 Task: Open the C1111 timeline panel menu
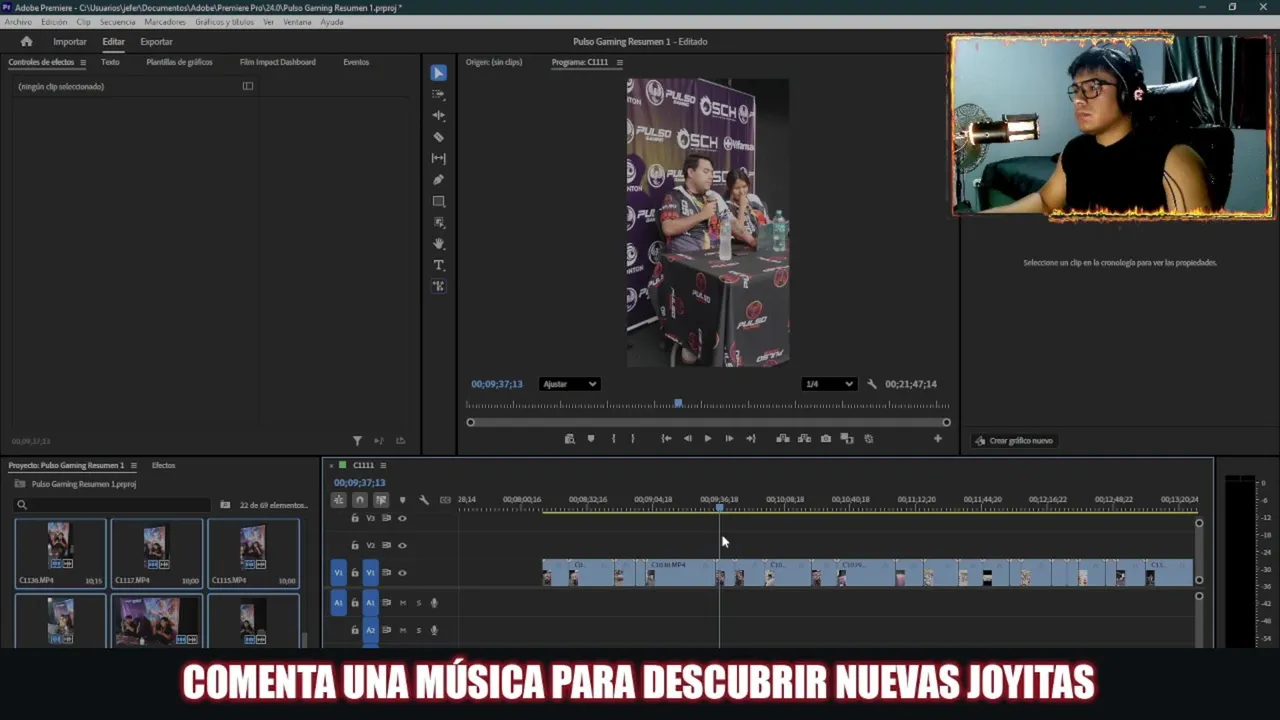point(382,465)
